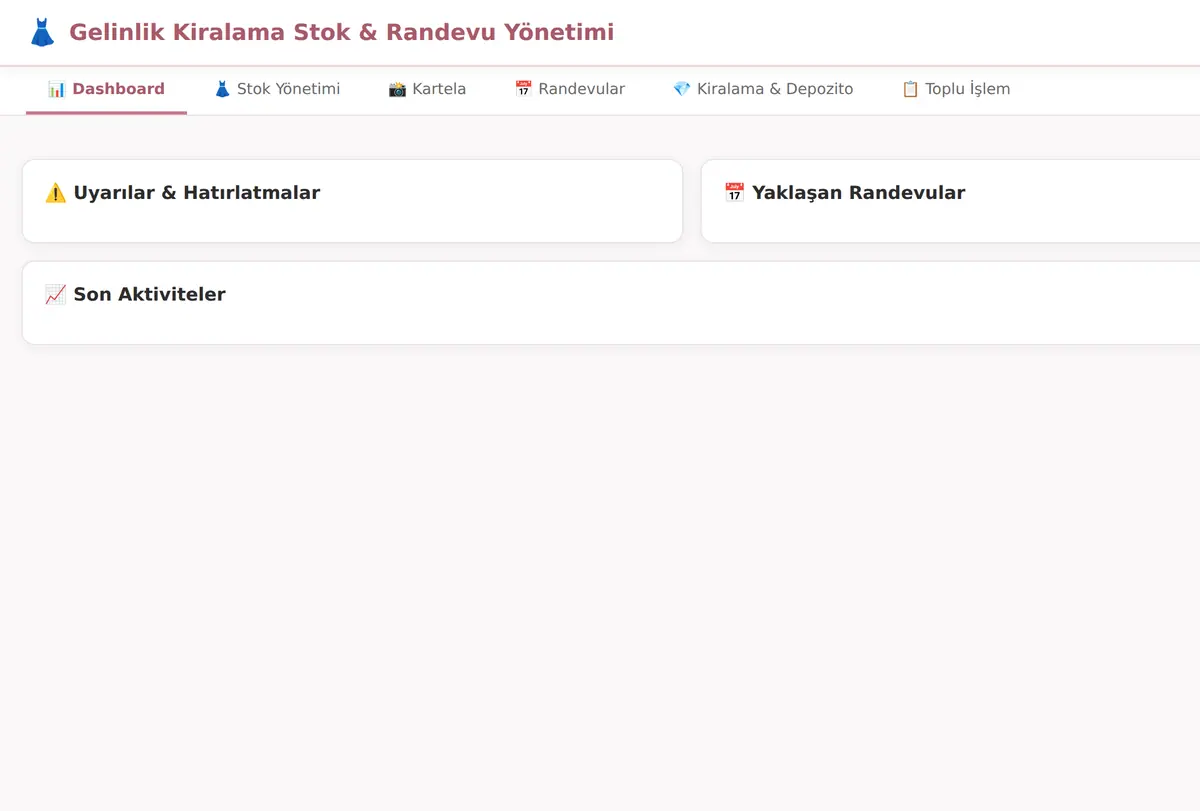This screenshot has width=1200, height=811.
Task: Click the calendar icon beside Yaklaşan Randevular
Action: coord(734,193)
